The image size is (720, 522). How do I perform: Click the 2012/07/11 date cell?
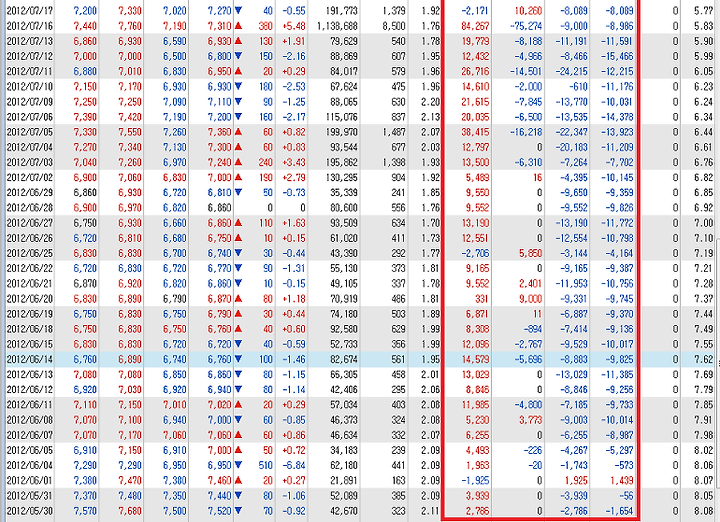point(30,71)
